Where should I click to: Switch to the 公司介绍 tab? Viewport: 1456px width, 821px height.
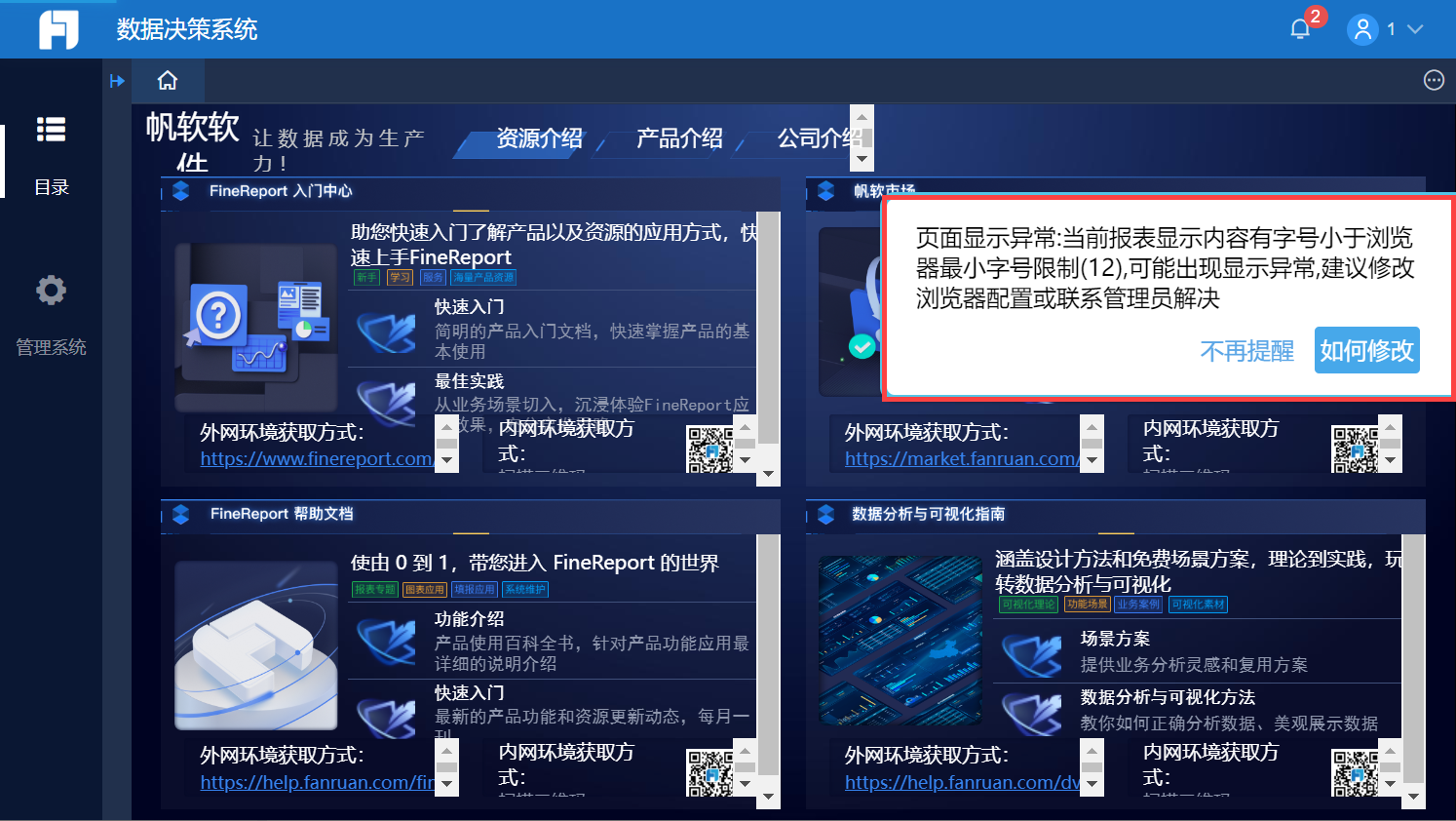[818, 138]
